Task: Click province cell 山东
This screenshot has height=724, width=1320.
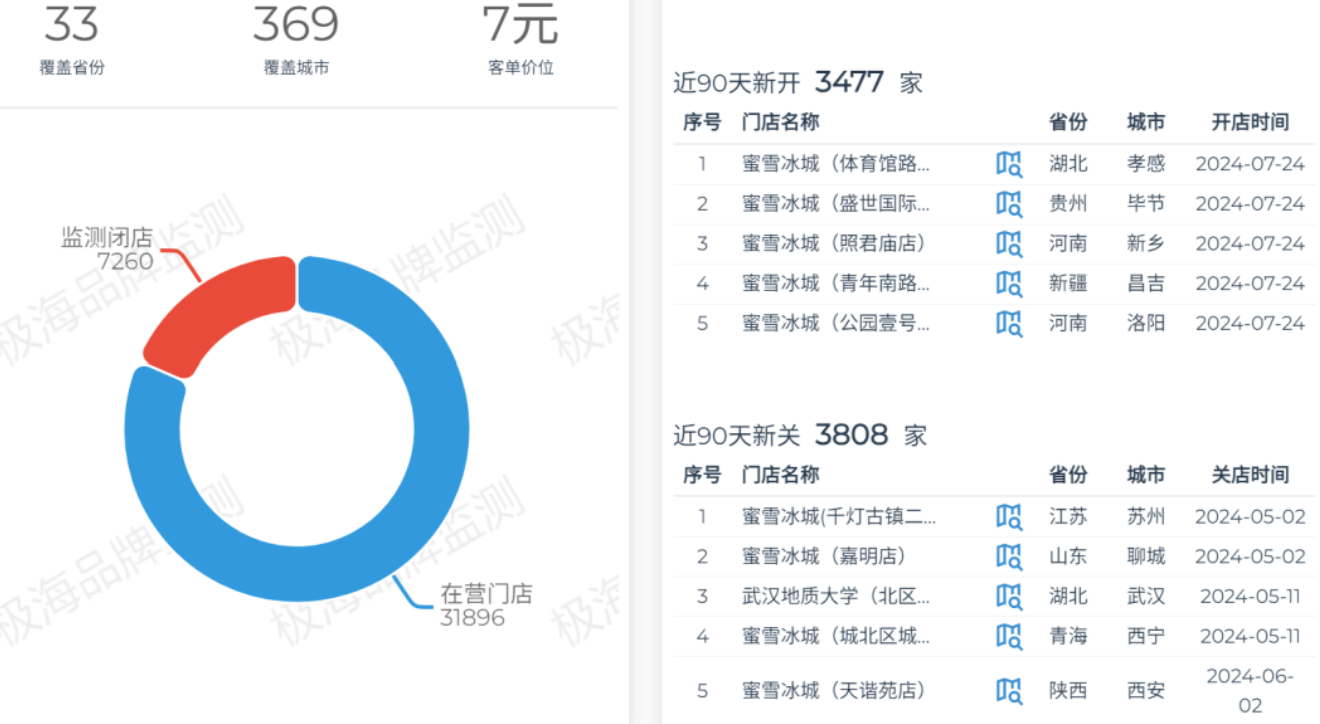Action: [x=1068, y=557]
